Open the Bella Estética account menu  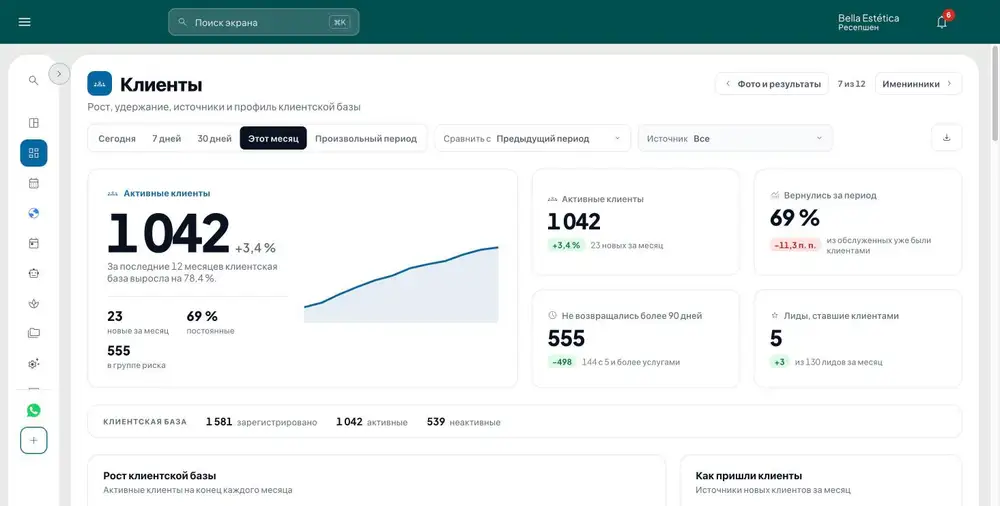click(868, 22)
